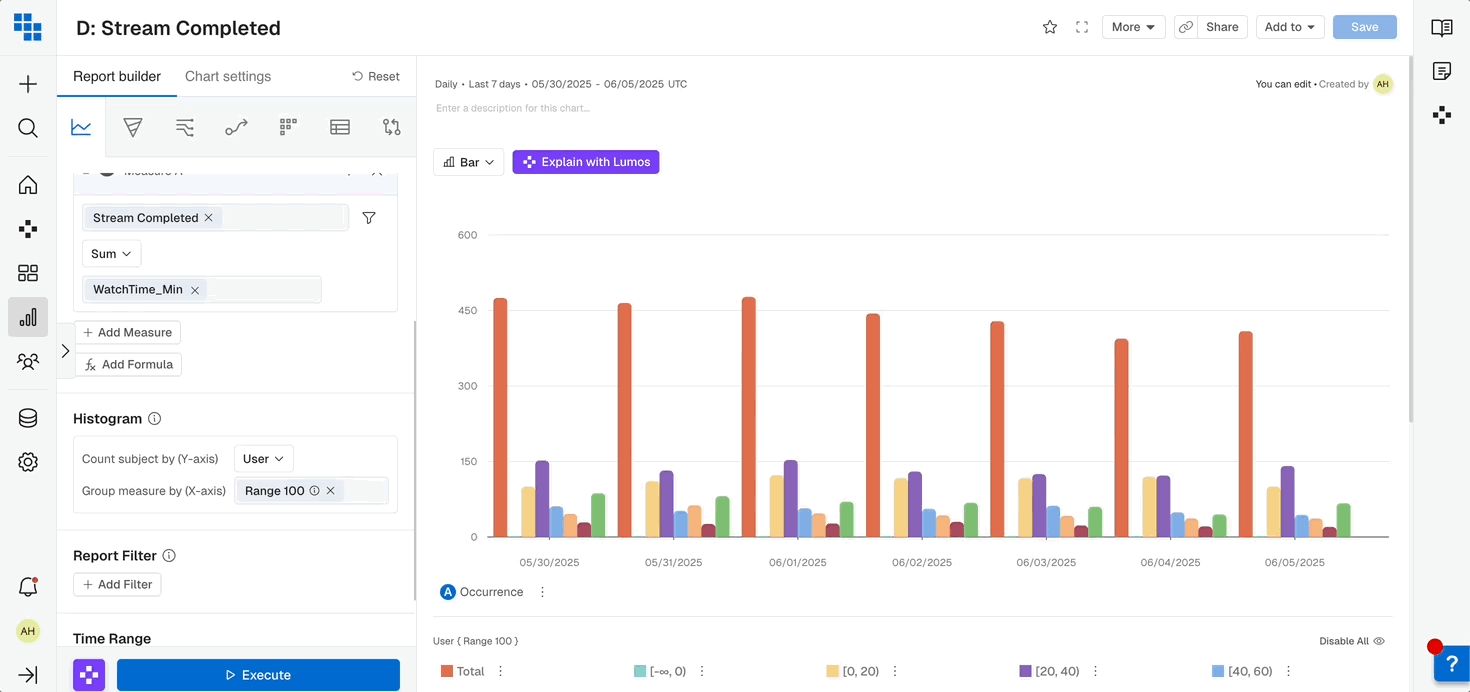
Task: Open the help question-mark widget
Action: point(1452,664)
